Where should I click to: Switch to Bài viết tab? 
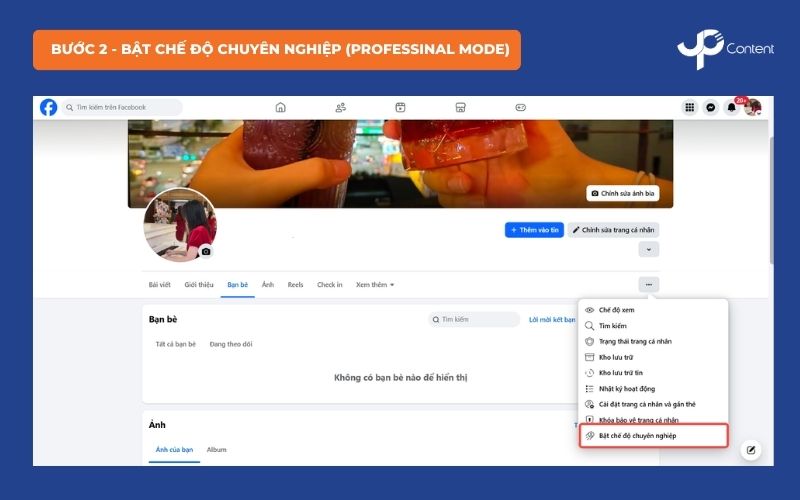pos(159,285)
